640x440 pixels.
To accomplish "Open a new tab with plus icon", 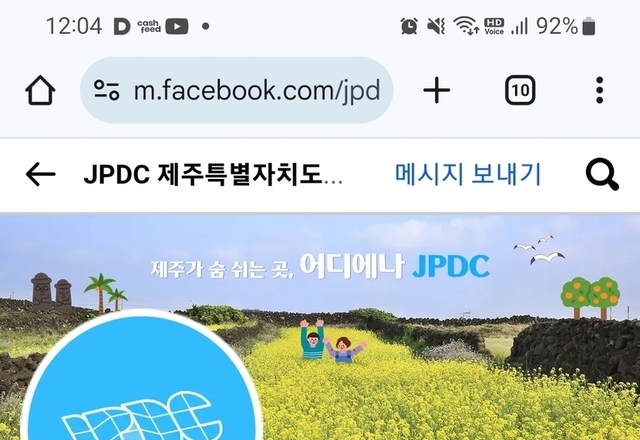I will (x=437, y=90).
